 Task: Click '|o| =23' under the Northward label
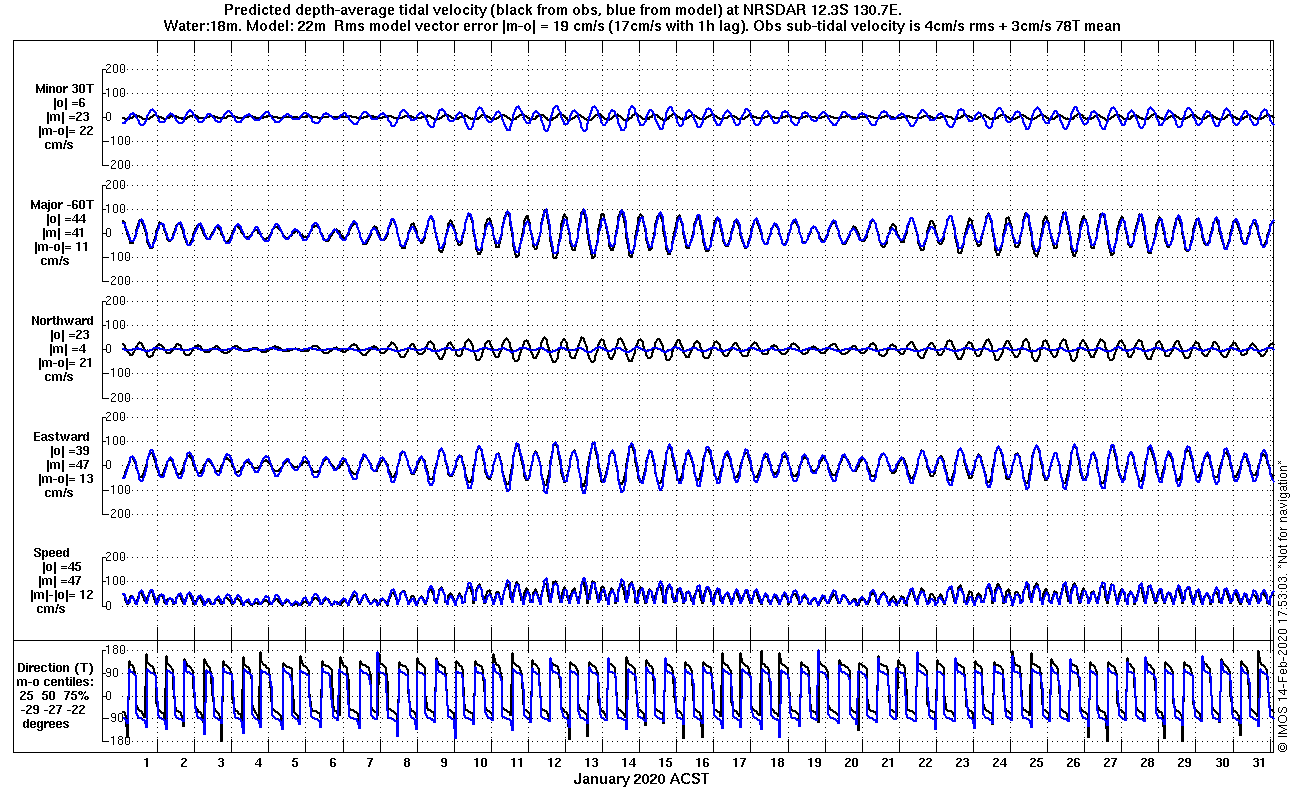(x=70, y=335)
